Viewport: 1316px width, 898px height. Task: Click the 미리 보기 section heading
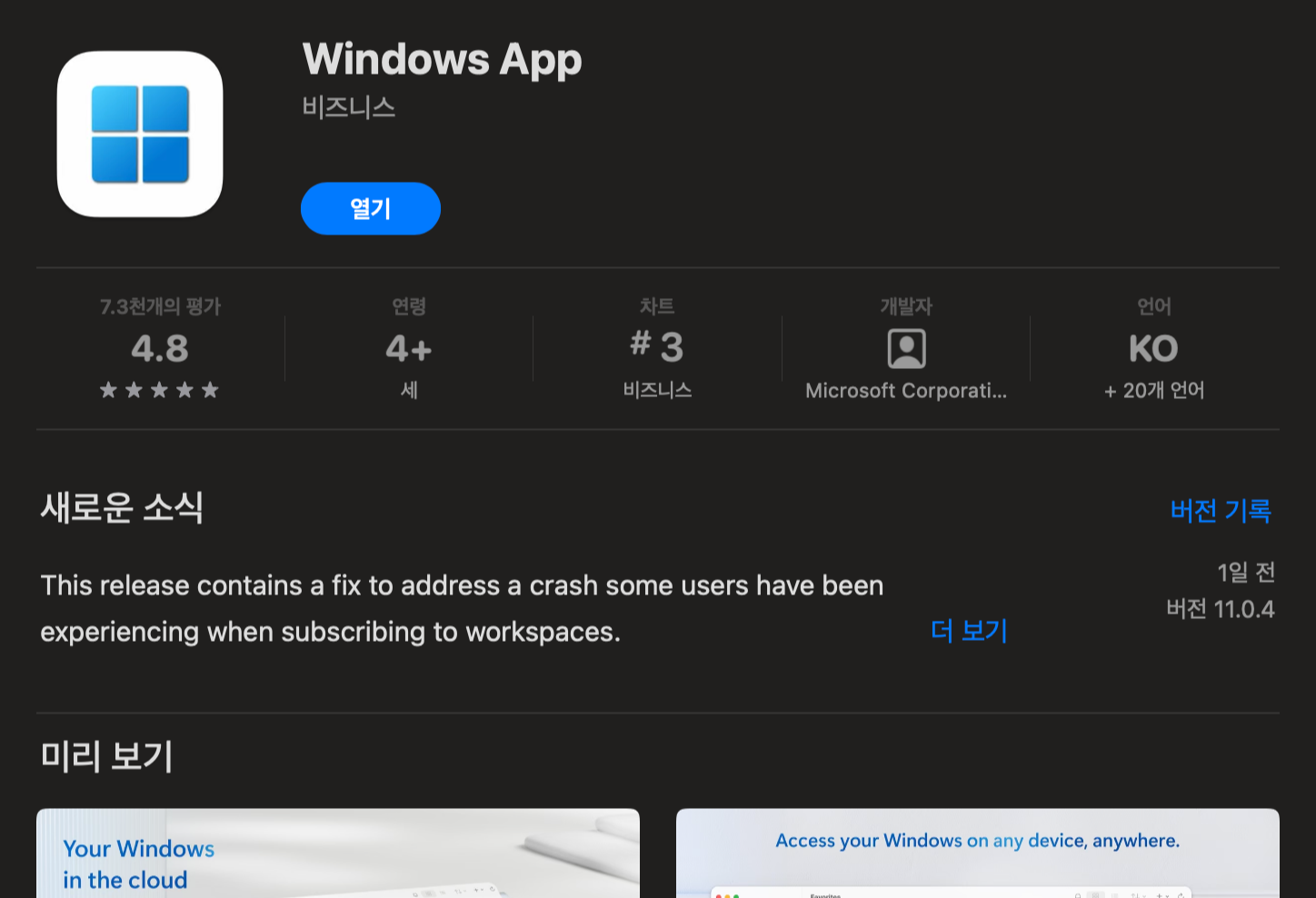pyautogui.click(x=106, y=756)
